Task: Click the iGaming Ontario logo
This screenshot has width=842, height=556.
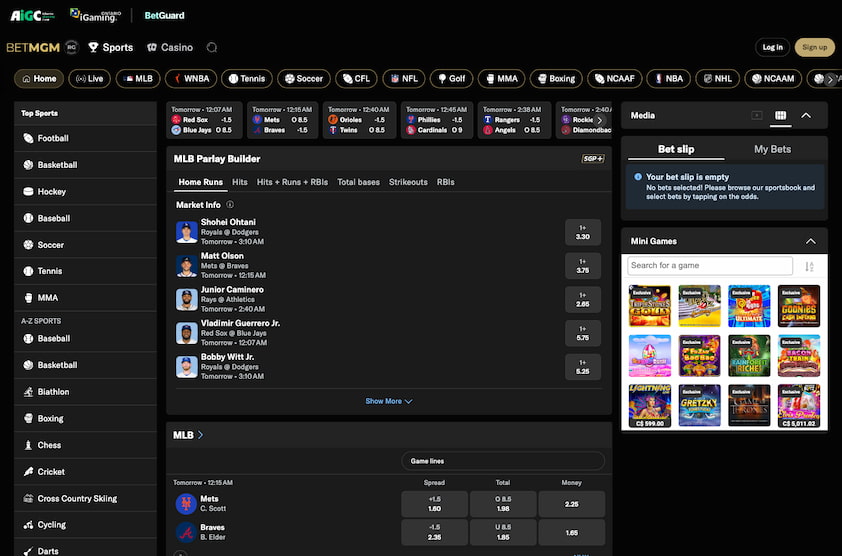Action: click(96, 15)
